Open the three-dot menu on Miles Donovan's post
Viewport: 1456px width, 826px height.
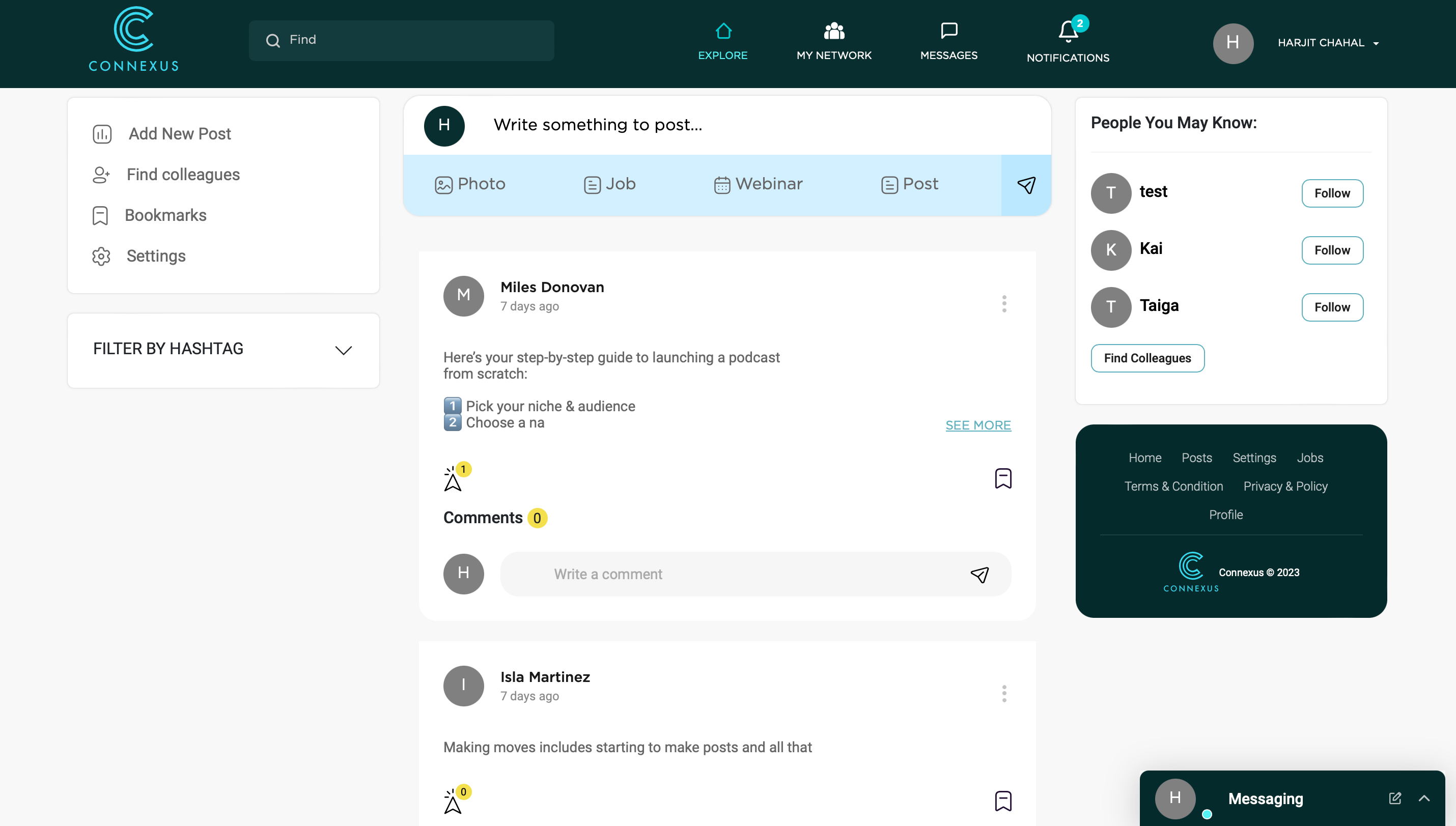tap(1004, 303)
